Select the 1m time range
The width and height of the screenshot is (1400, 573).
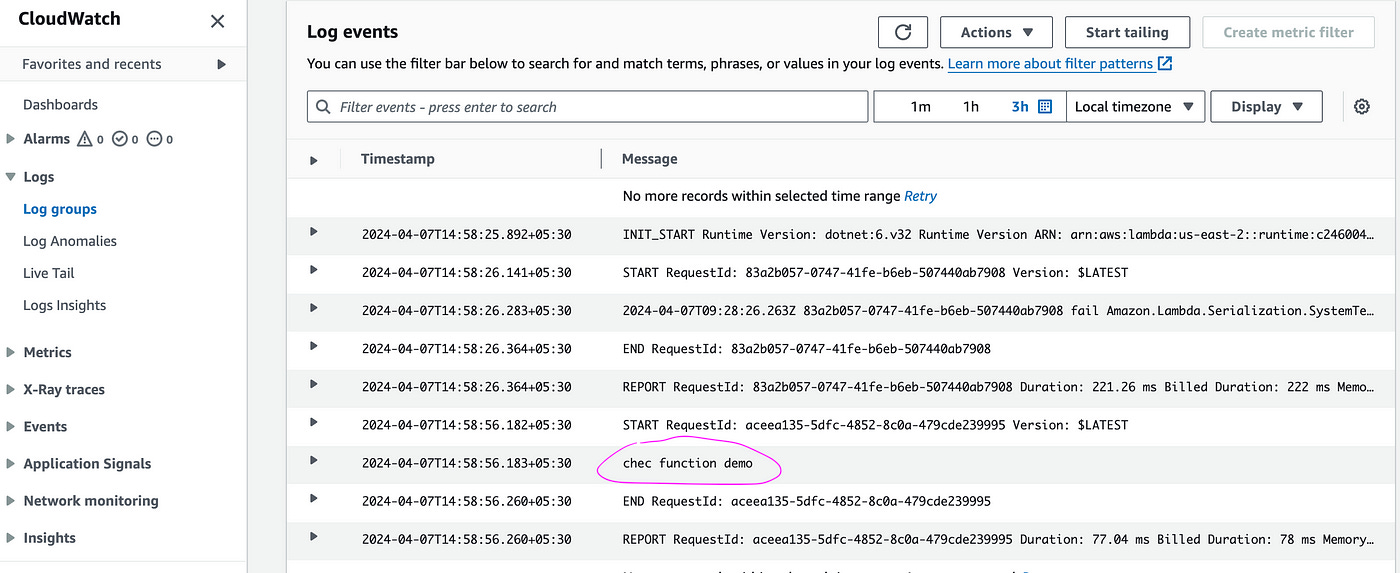(920, 107)
